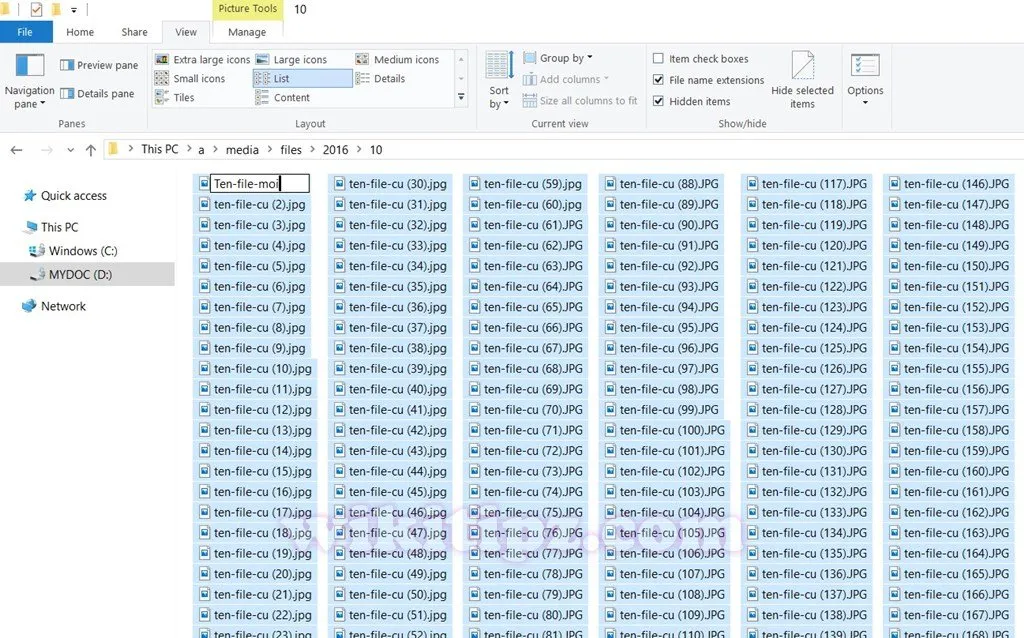Click image icon of ten-file-cu (130).JPG
1024x638 pixels.
point(752,451)
